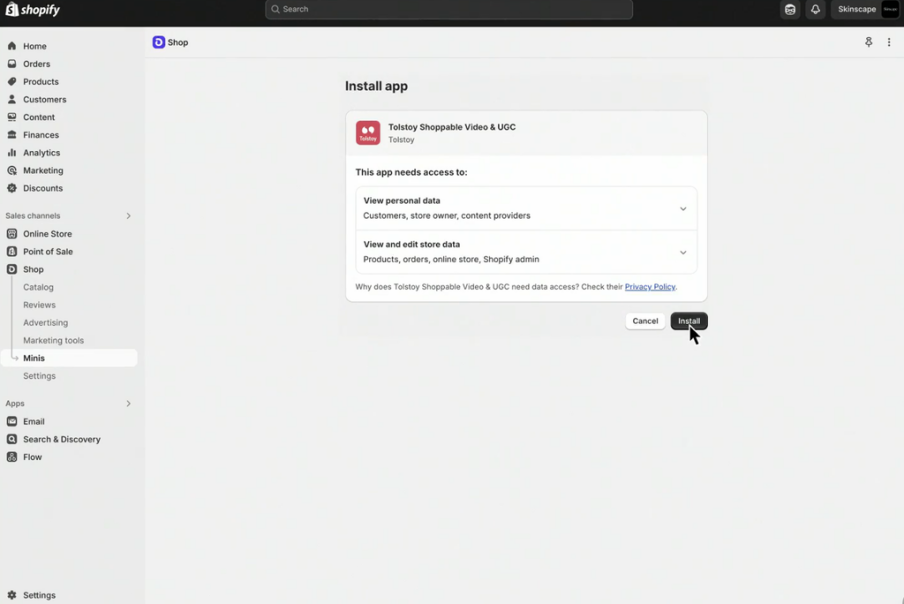Open the Privacy Policy link
This screenshot has width=904, height=604.
650,287
